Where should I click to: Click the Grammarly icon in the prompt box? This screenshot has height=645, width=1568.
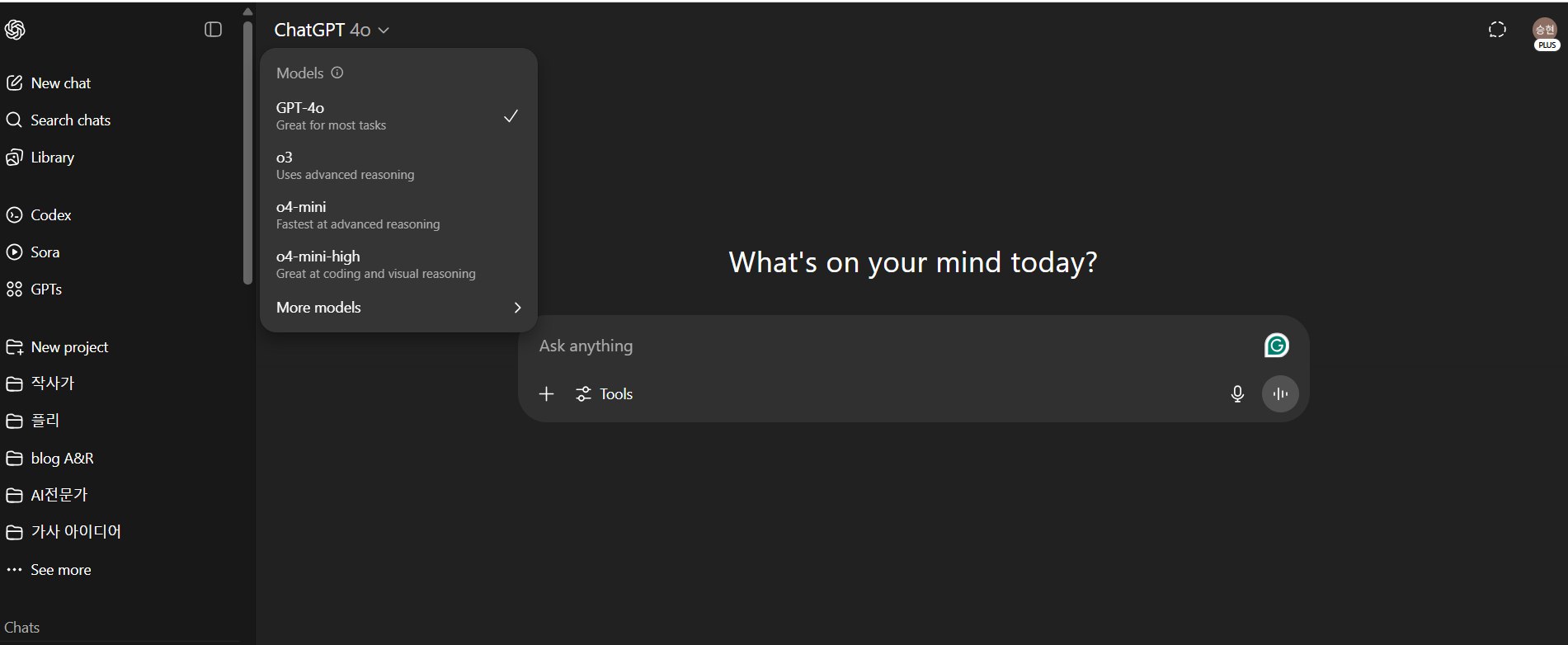pos(1276,346)
